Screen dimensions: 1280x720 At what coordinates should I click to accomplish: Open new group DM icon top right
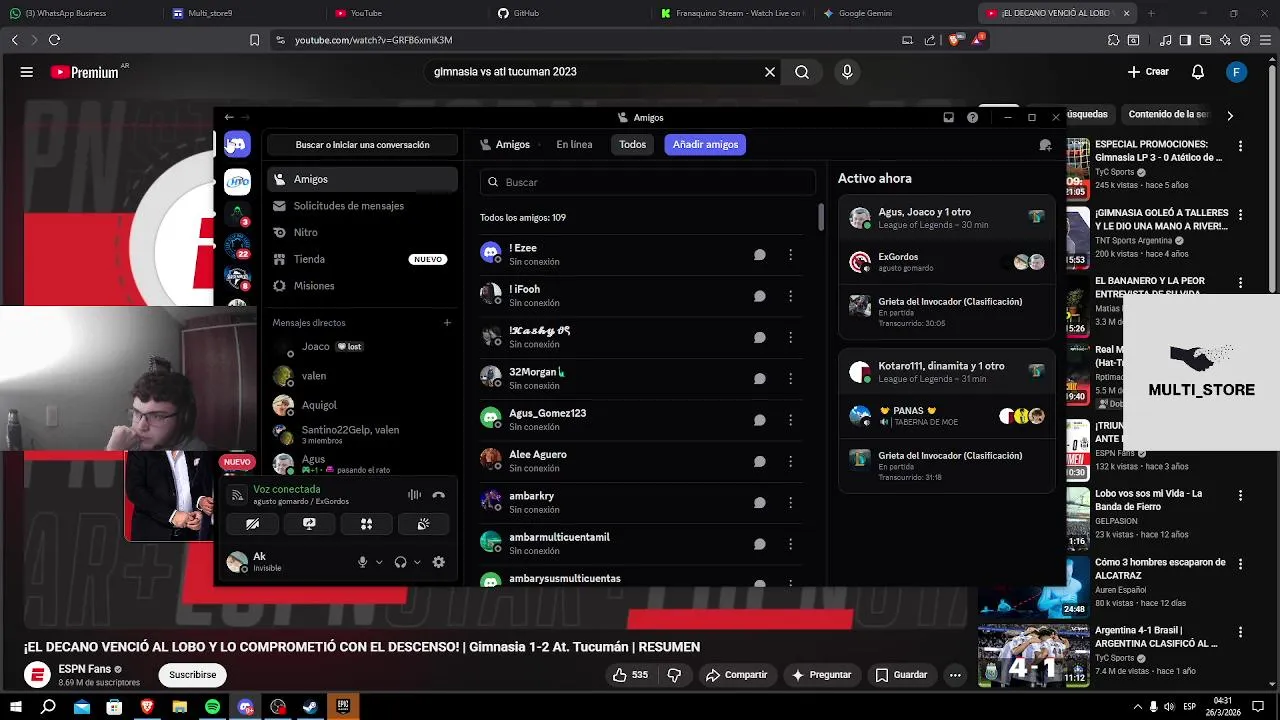coord(1045,145)
